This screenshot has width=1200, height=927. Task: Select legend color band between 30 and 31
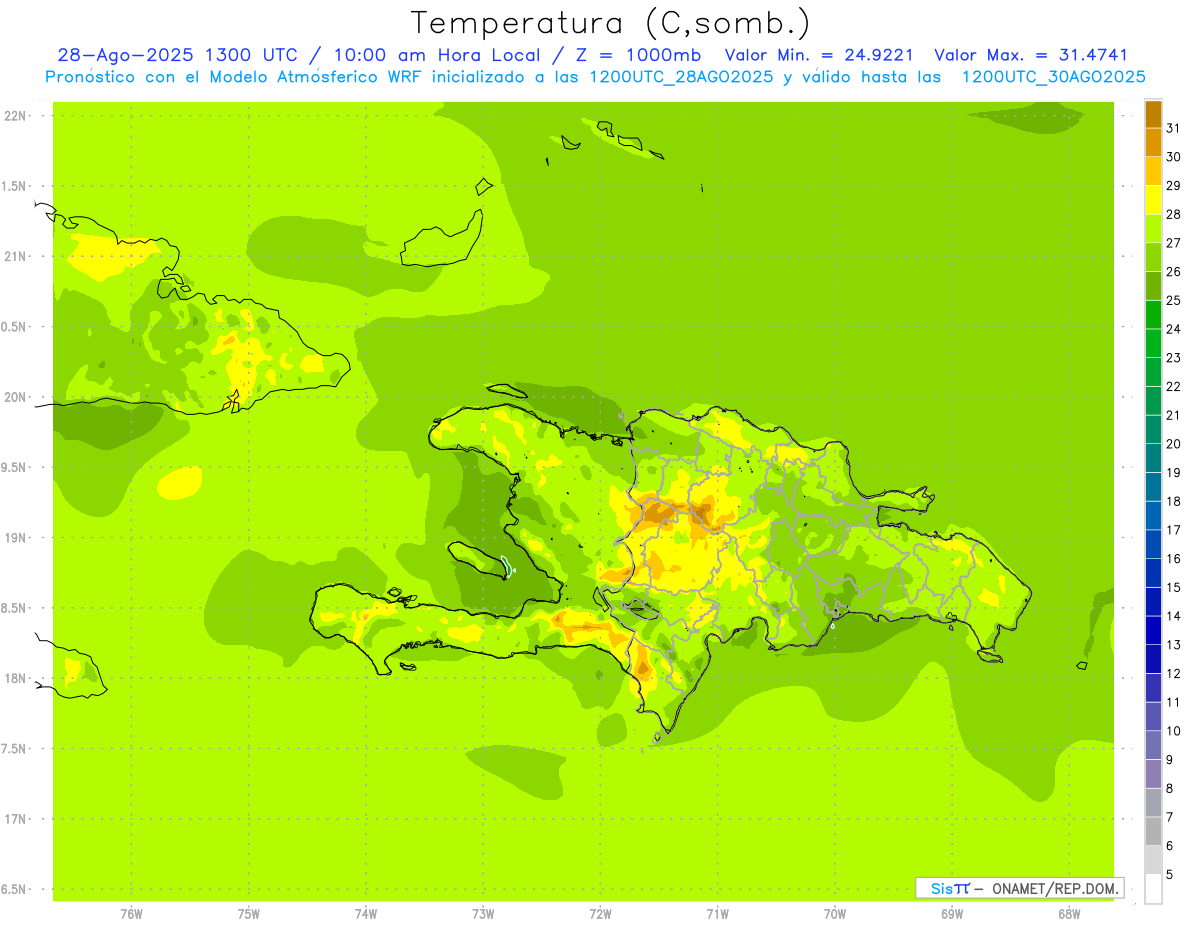(1153, 142)
